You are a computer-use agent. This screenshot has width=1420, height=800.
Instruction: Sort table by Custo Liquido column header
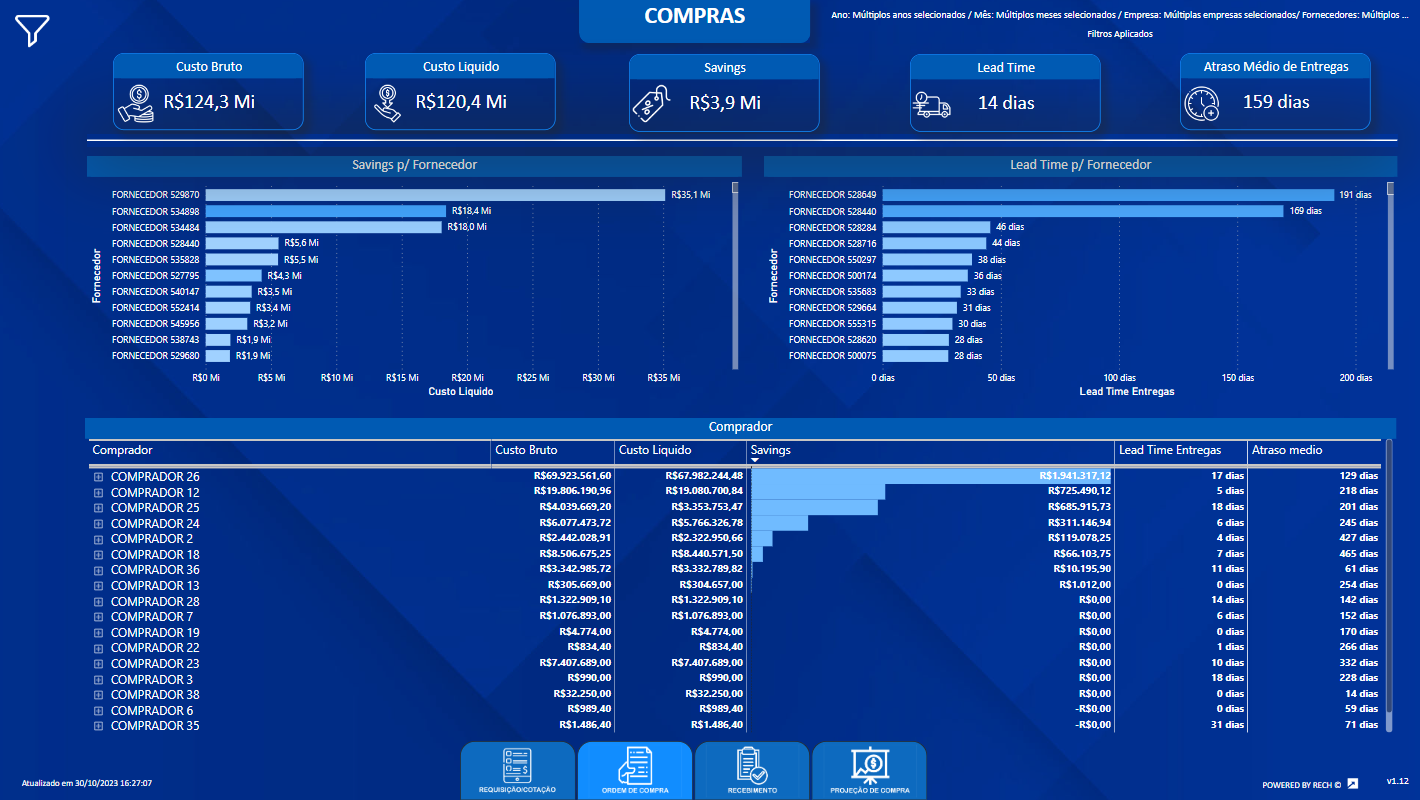(x=680, y=451)
